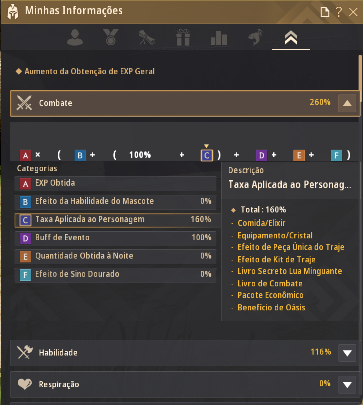This screenshot has height=405, width=363.
Task: Click the help question mark icon
Action: pyautogui.click(x=339, y=12)
